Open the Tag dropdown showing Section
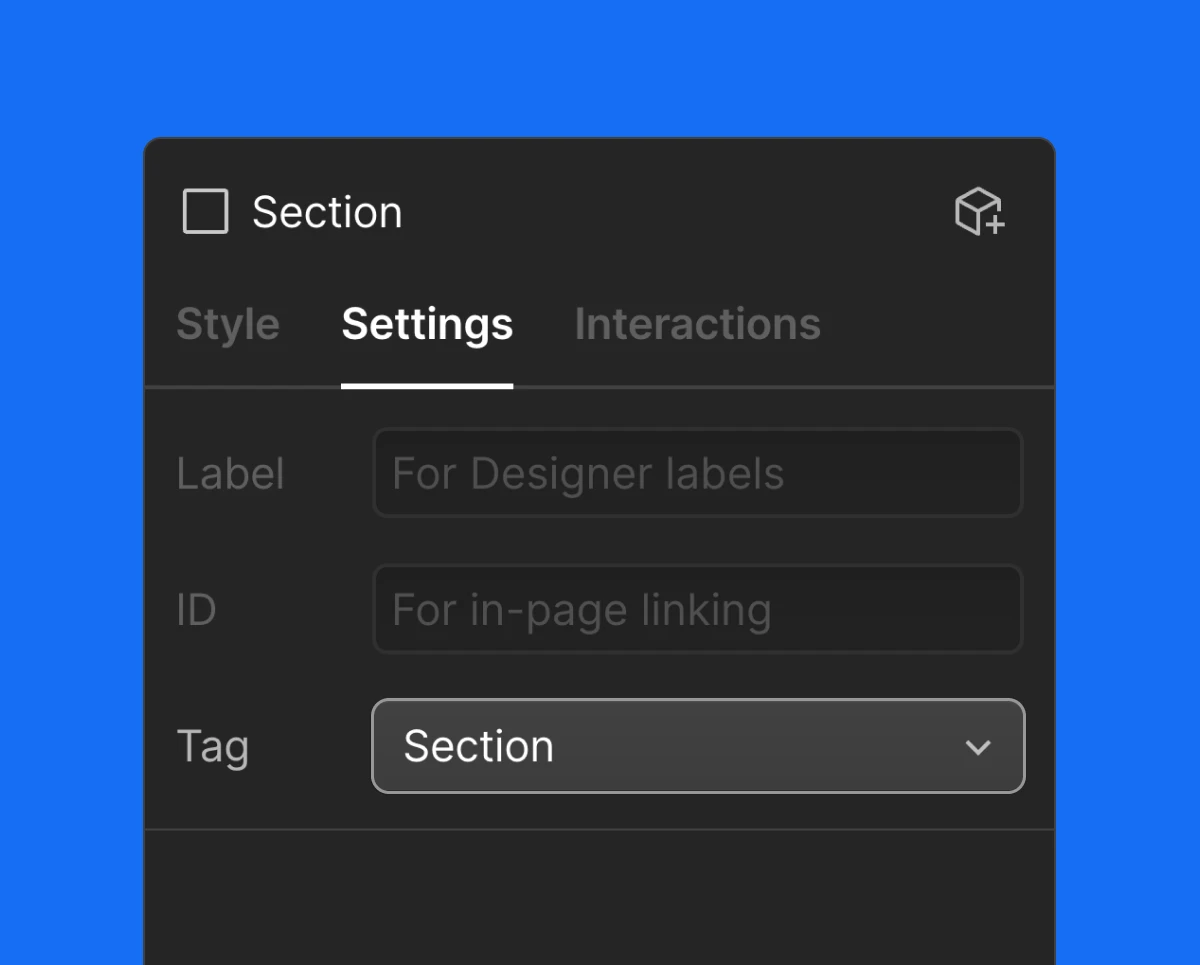Viewport: 1200px width, 965px height. coord(698,746)
